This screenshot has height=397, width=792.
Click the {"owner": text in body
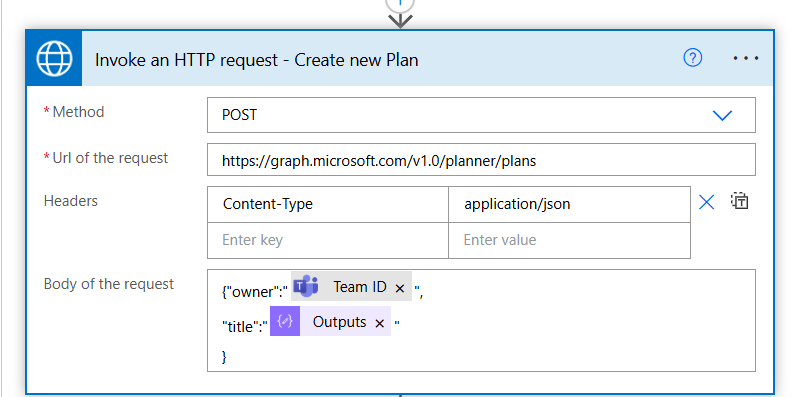(255, 291)
